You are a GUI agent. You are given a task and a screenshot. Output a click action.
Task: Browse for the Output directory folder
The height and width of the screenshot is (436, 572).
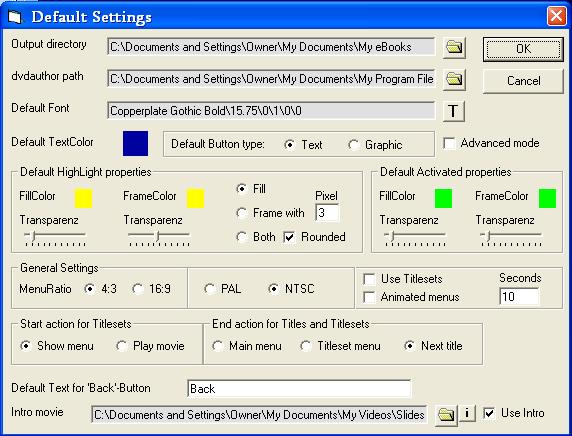454,47
